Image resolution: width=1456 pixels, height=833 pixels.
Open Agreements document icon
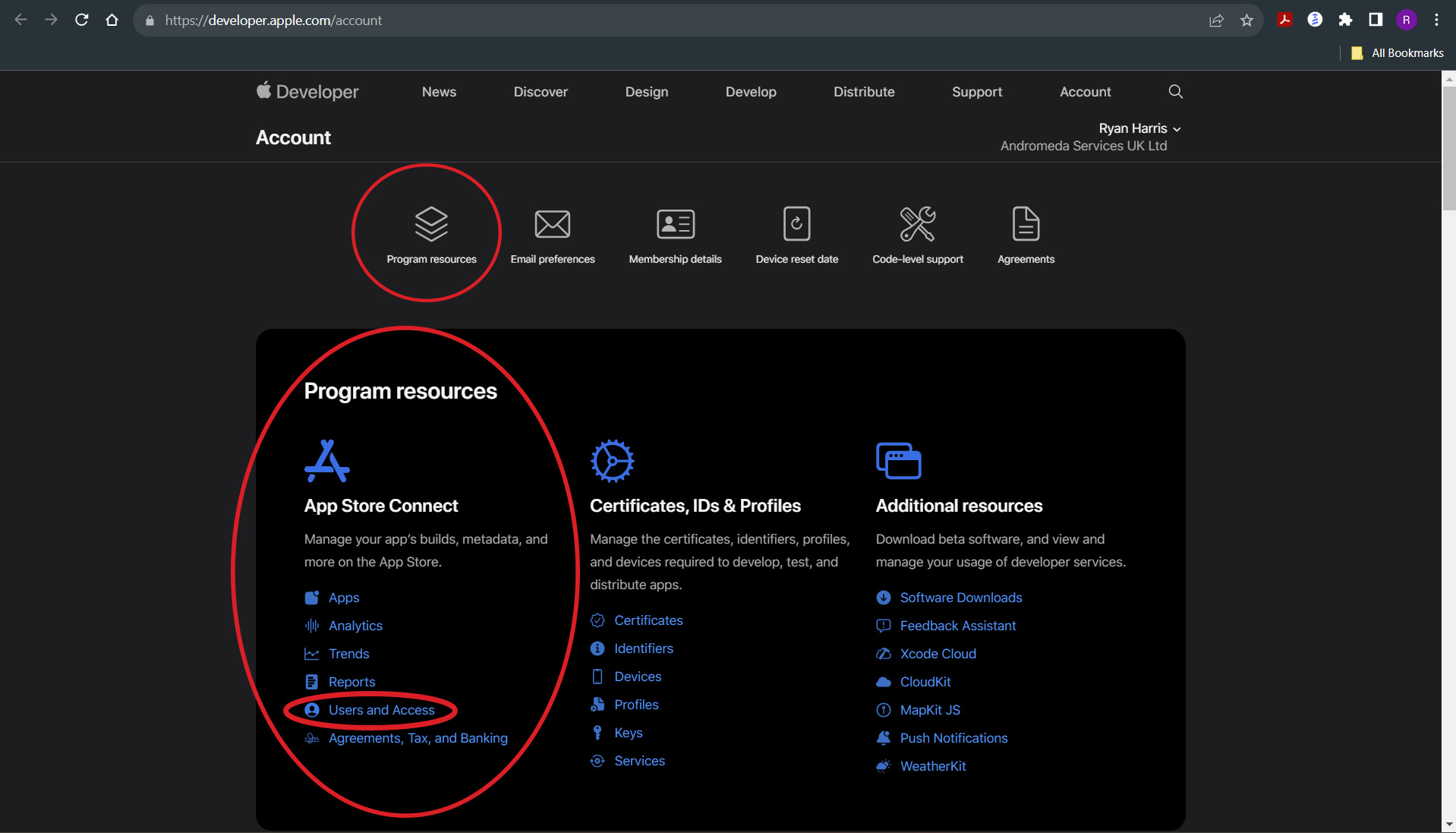click(1026, 224)
